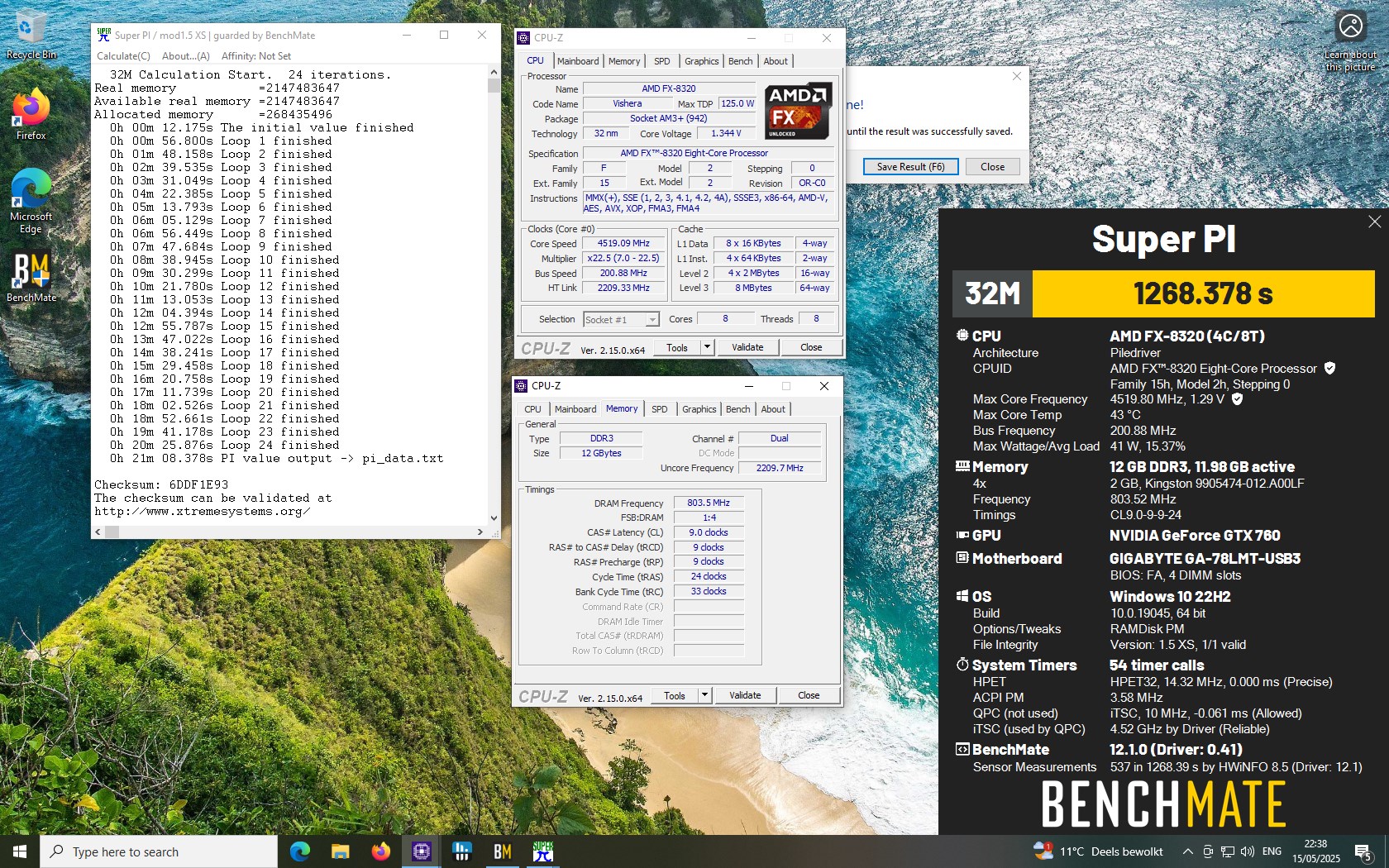The image size is (1389, 868).
Task: Open Microsoft Edge desktop shortcut
Action: coord(31,201)
